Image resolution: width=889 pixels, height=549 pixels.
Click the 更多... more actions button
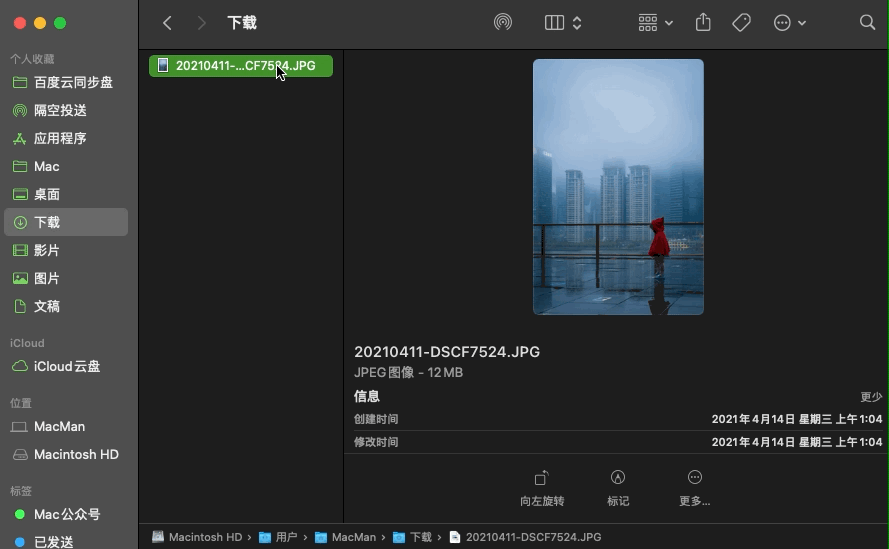click(695, 488)
